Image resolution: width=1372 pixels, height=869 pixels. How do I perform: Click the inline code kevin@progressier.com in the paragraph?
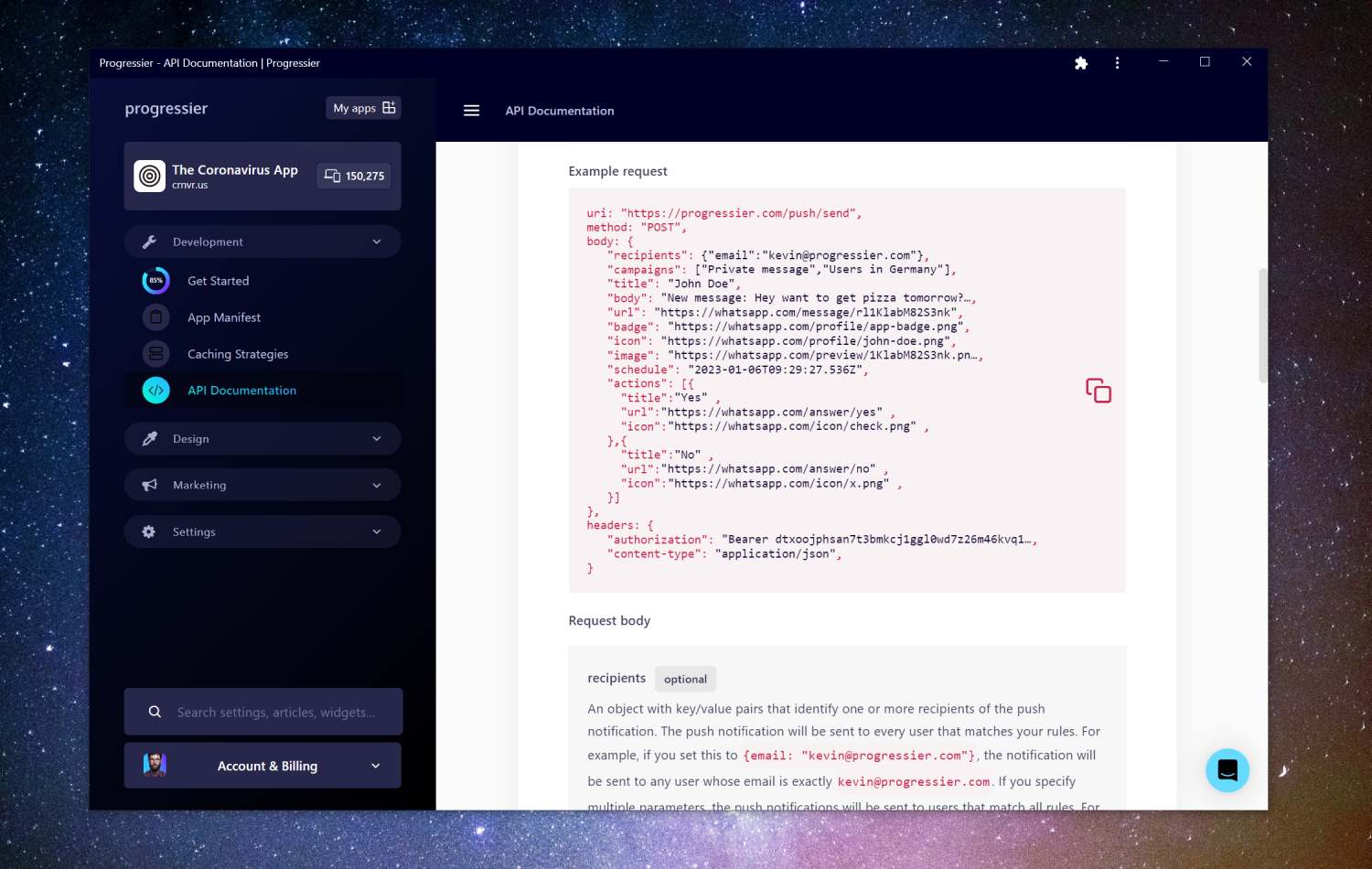tap(914, 782)
